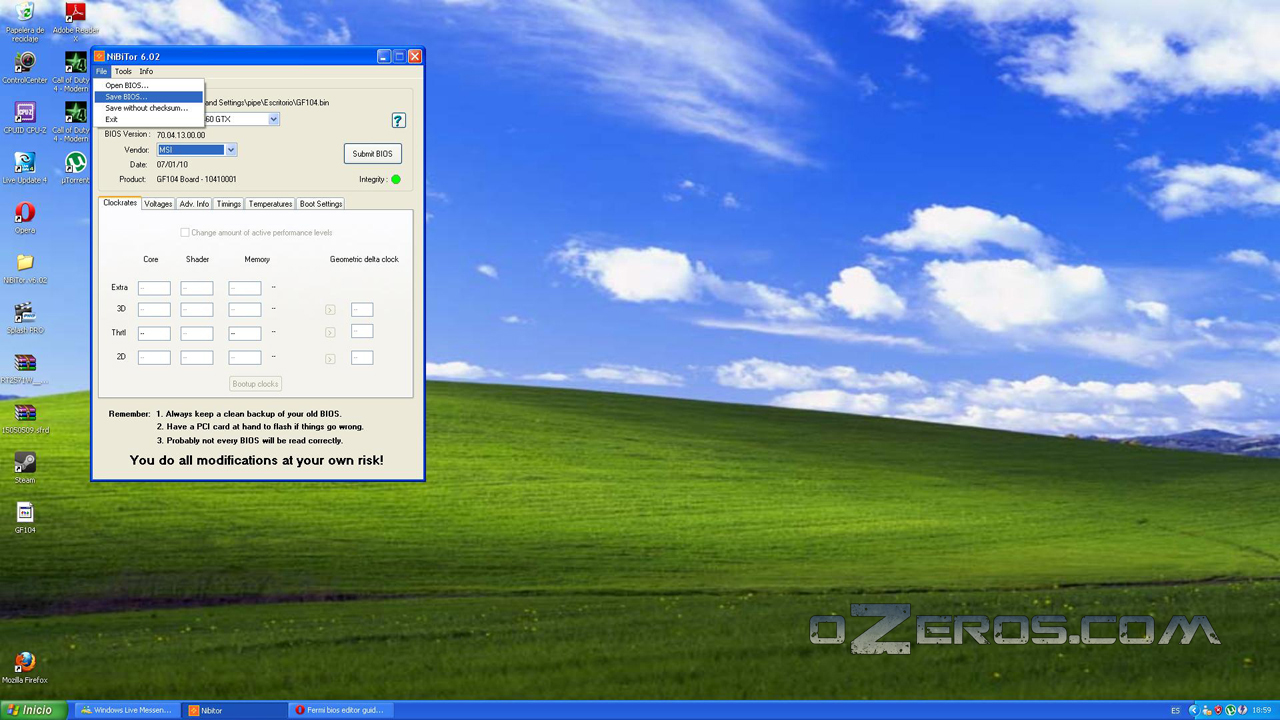This screenshot has width=1280, height=720.
Task: Switch to the Boot Settings tab
Action: (321, 204)
